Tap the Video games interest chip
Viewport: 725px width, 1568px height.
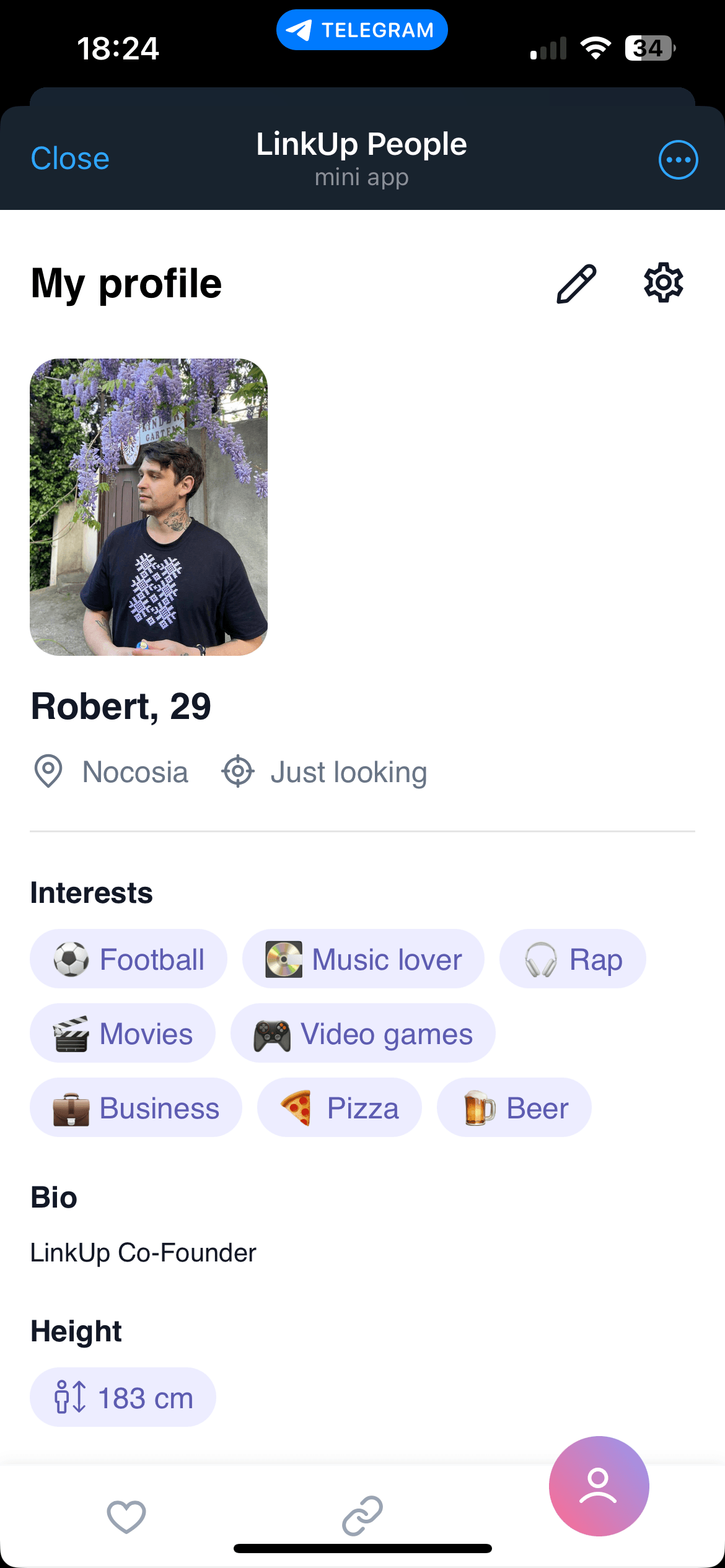pos(363,1034)
